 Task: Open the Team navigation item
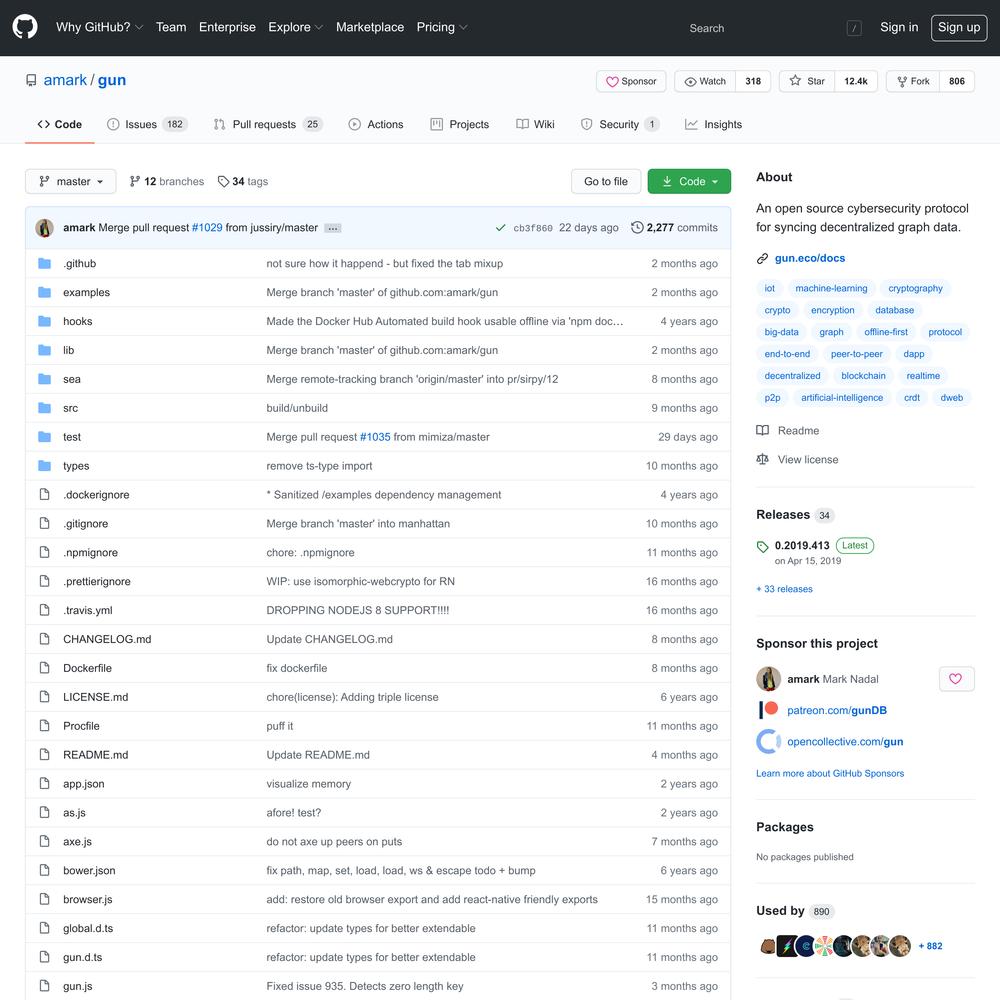(171, 27)
